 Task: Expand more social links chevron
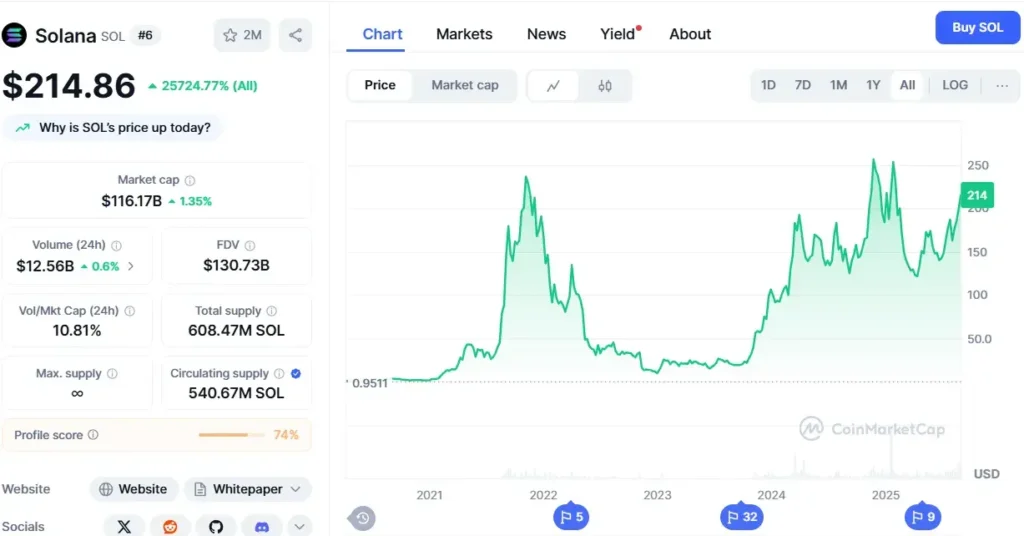click(299, 526)
